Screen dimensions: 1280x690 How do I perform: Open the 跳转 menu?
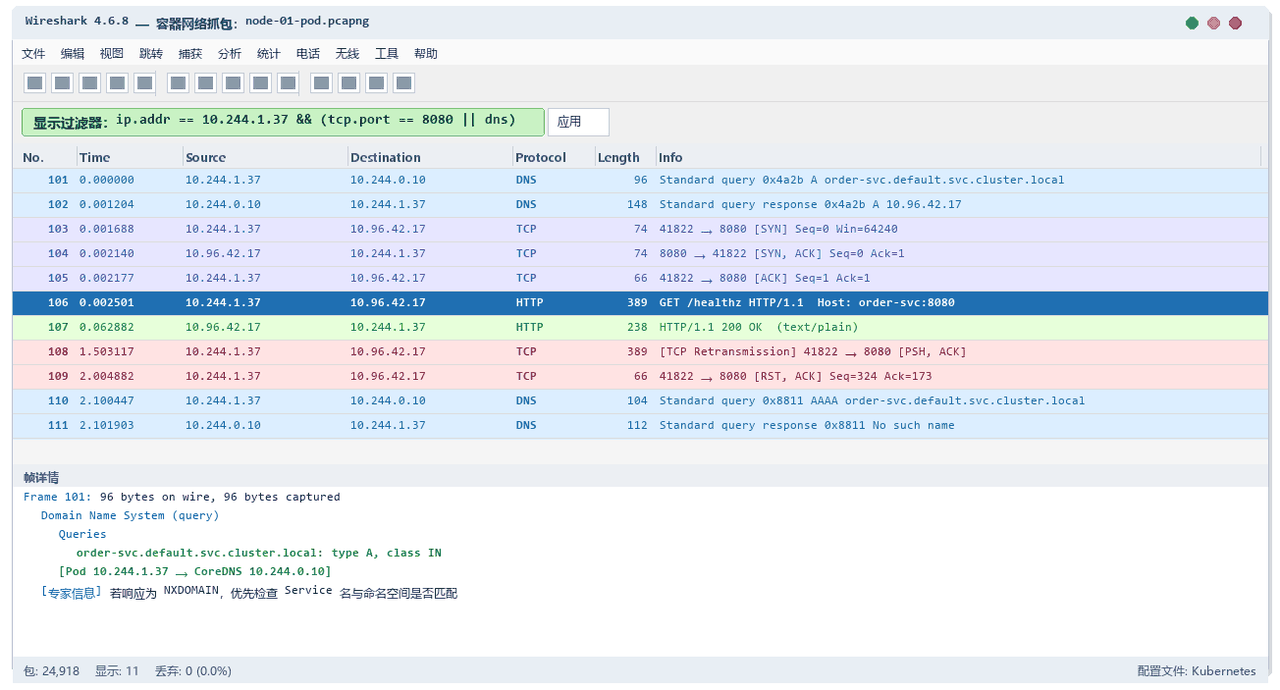[151, 54]
